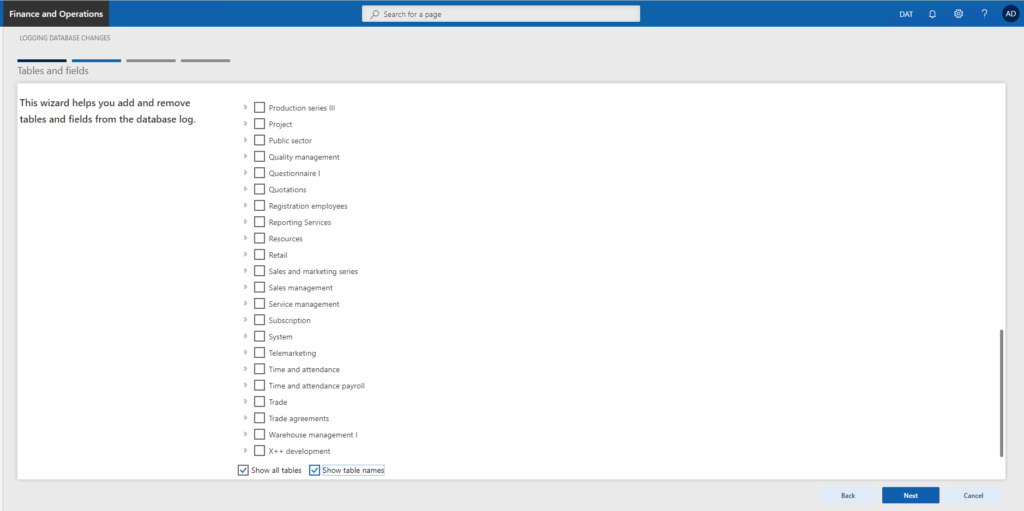This screenshot has width=1024, height=511.
Task: Select the Quality management label
Action: [304, 157]
